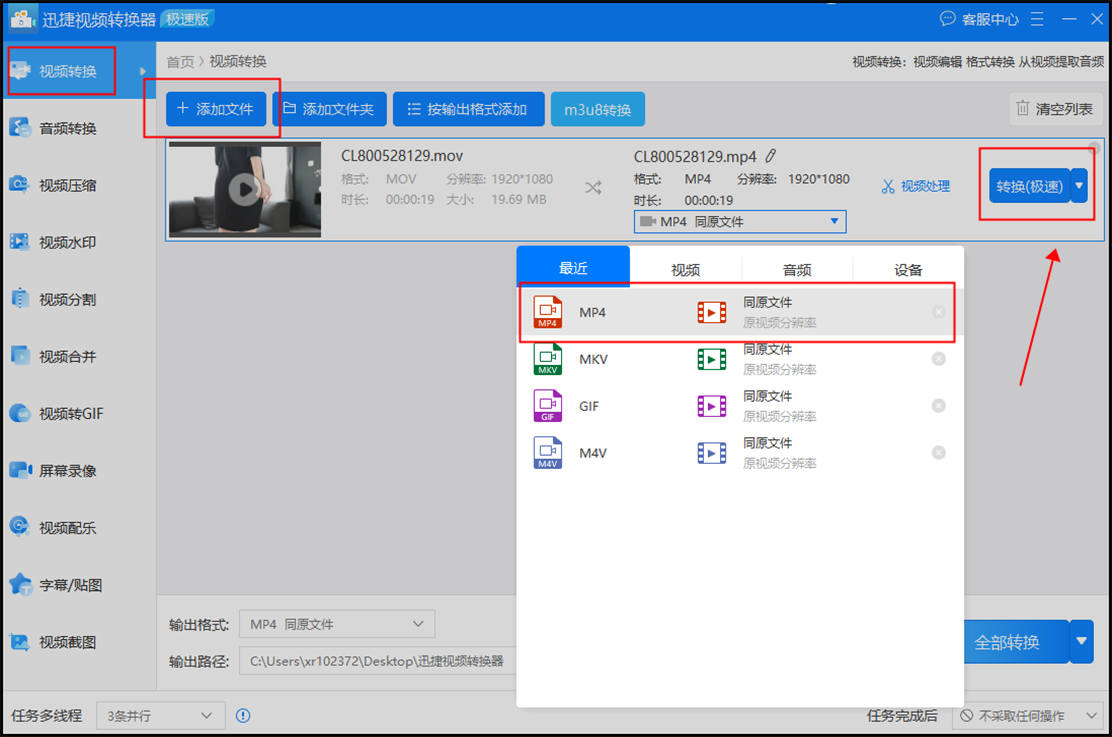
Task: Remove GIF from the recent list
Action: (x=938, y=406)
